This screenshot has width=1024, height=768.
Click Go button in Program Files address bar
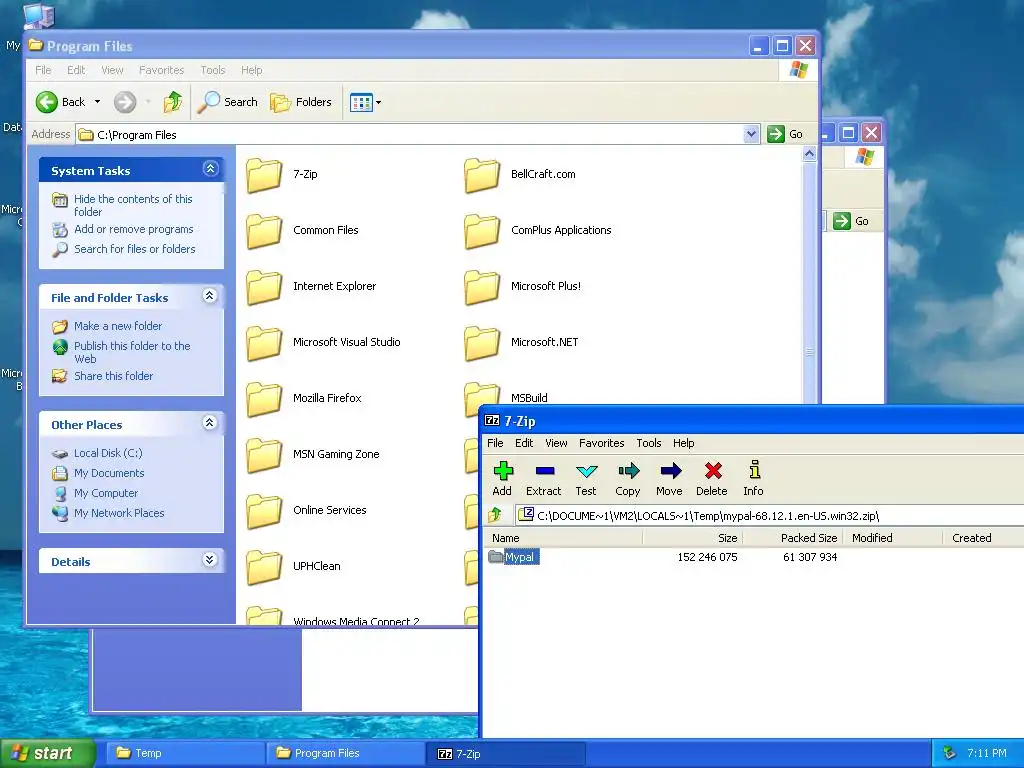tap(786, 134)
